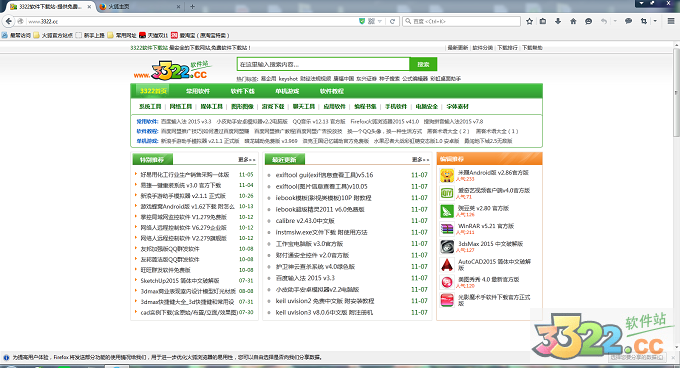The width and height of the screenshot is (680, 368).
Task: Expand dropdown arrow beside undo icon
Action: point(615,21)
